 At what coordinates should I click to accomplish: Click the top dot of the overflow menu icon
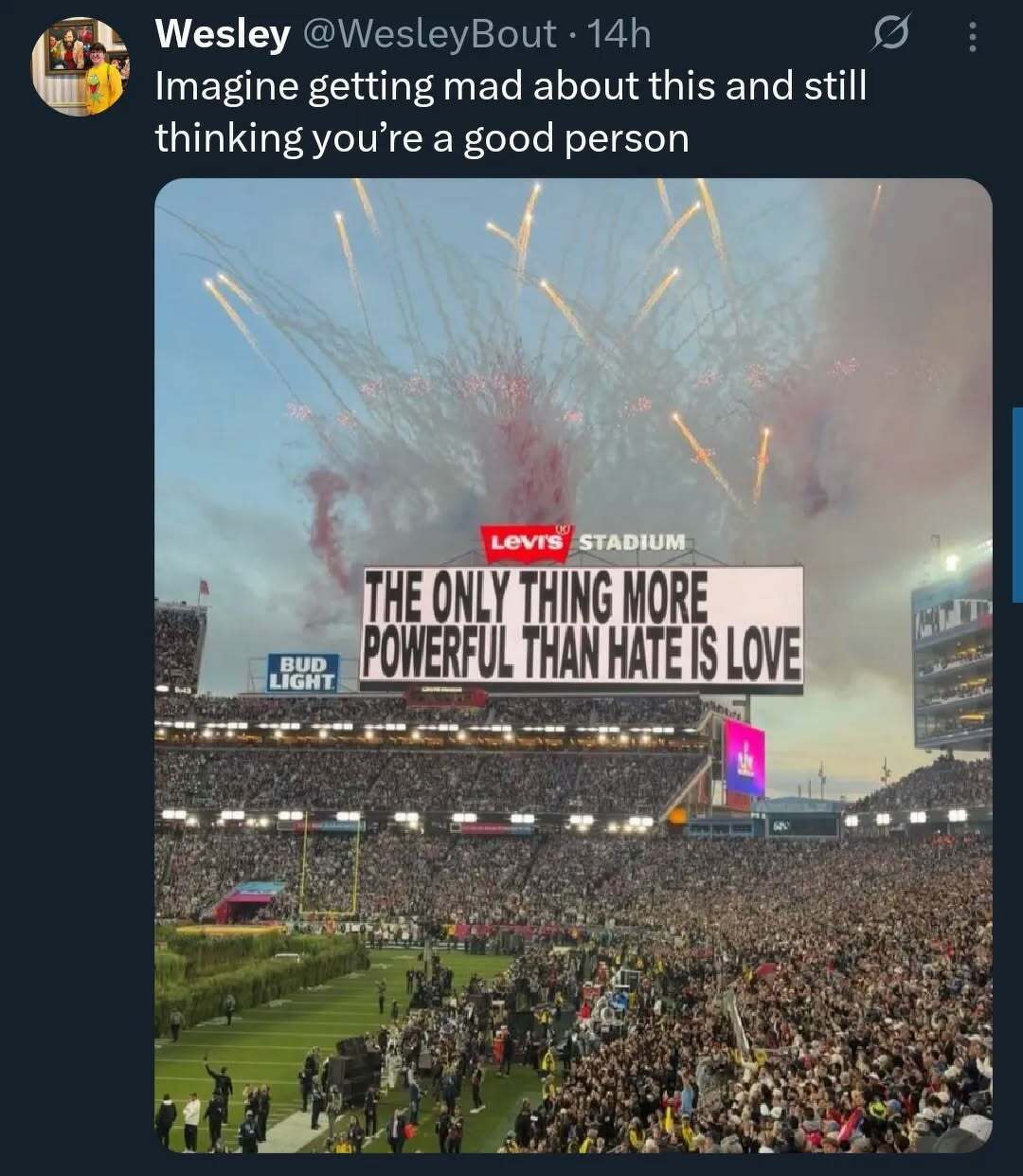pyautogui.click(x=973, y=27)
